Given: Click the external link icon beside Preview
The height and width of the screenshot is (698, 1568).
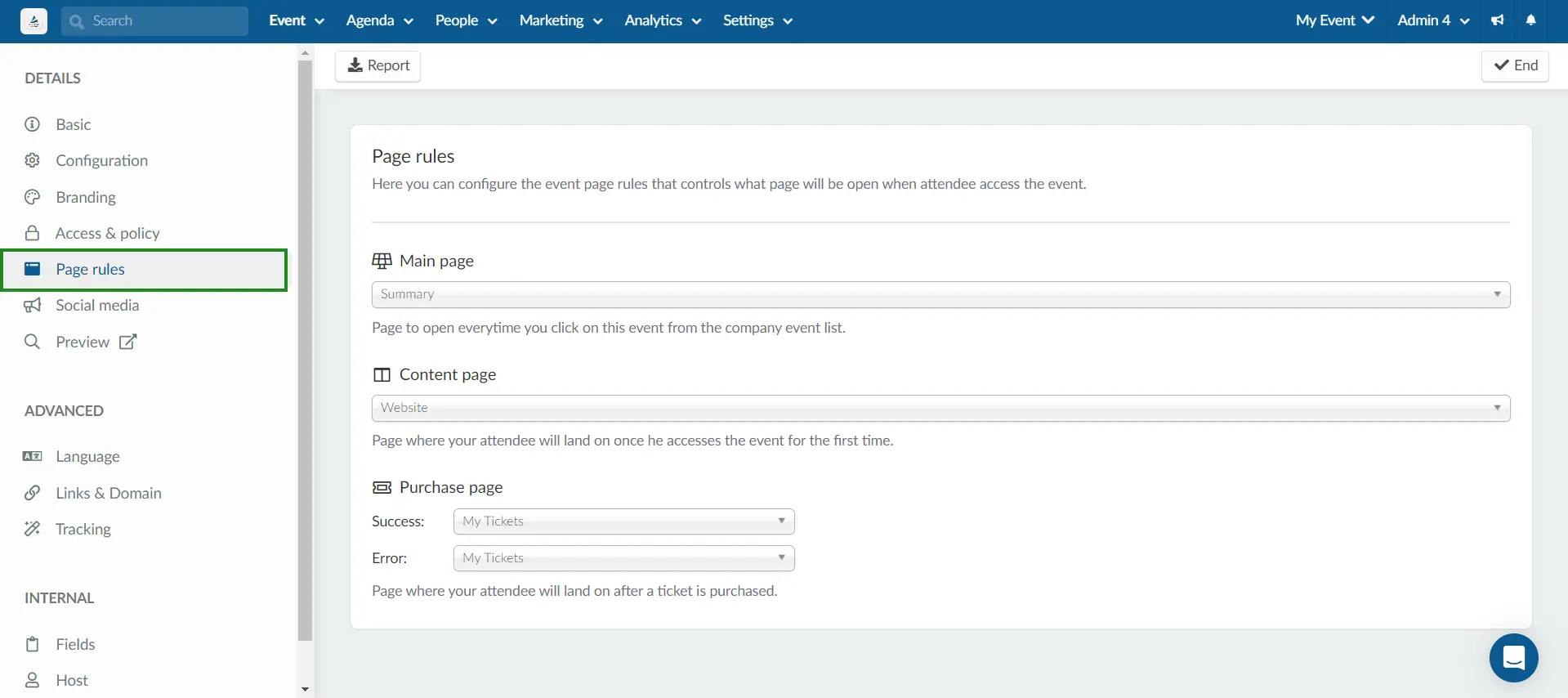Looking at the screenshot, I should point(128,342).
